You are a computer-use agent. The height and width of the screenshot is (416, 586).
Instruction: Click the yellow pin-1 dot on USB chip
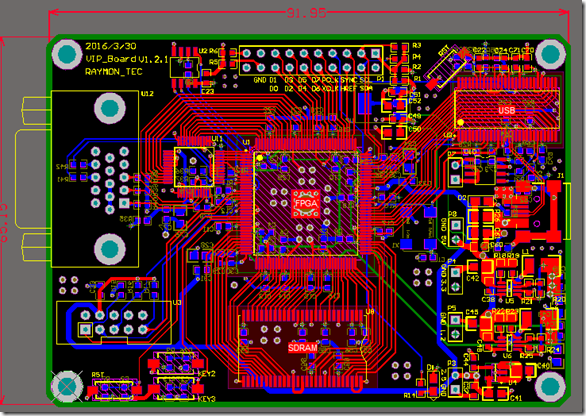pyautogui.click(x=461, y=122)
